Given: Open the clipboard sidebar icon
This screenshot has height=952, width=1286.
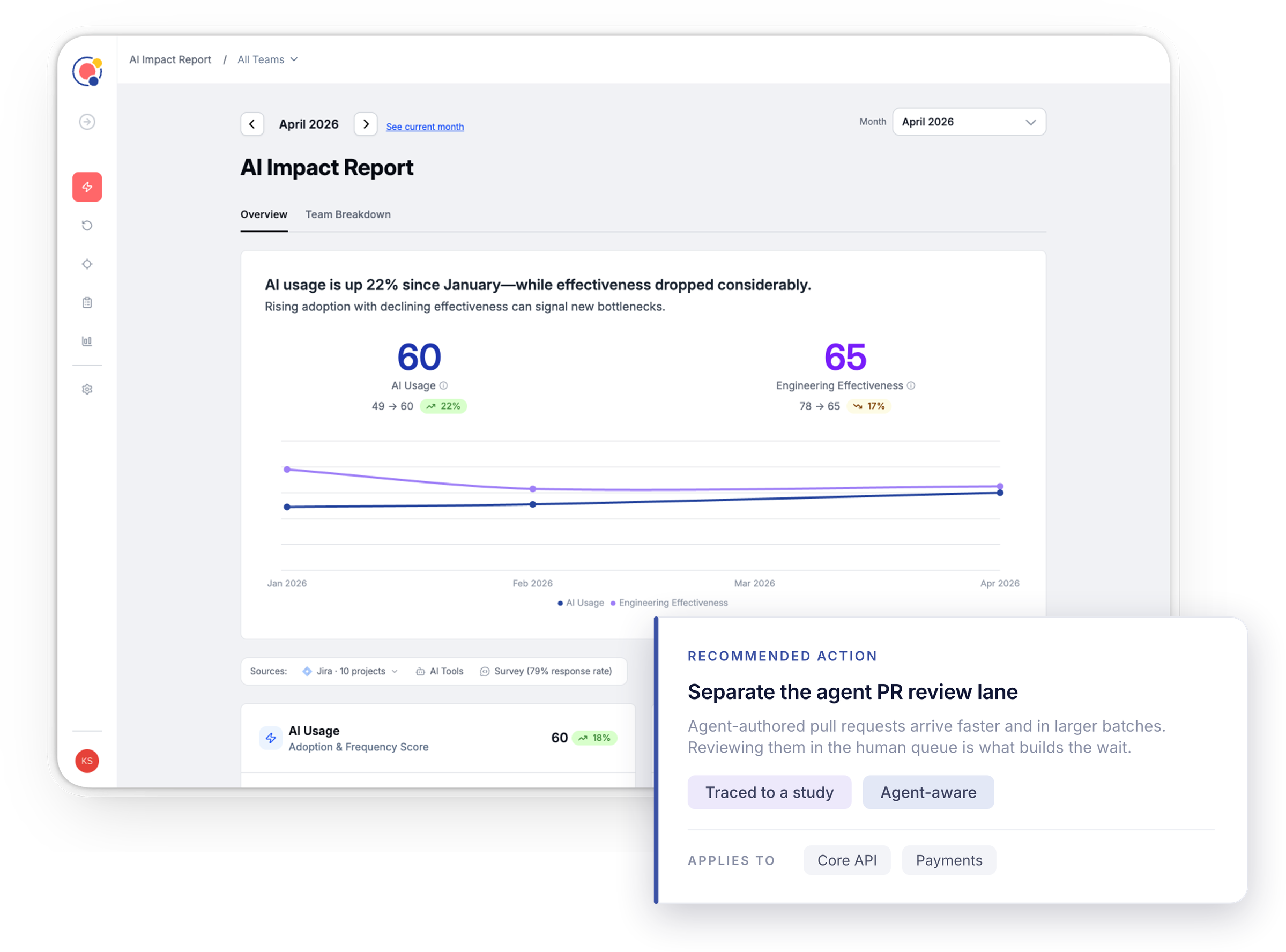Looking at the screenshot, I should click(x=87, y=302).
